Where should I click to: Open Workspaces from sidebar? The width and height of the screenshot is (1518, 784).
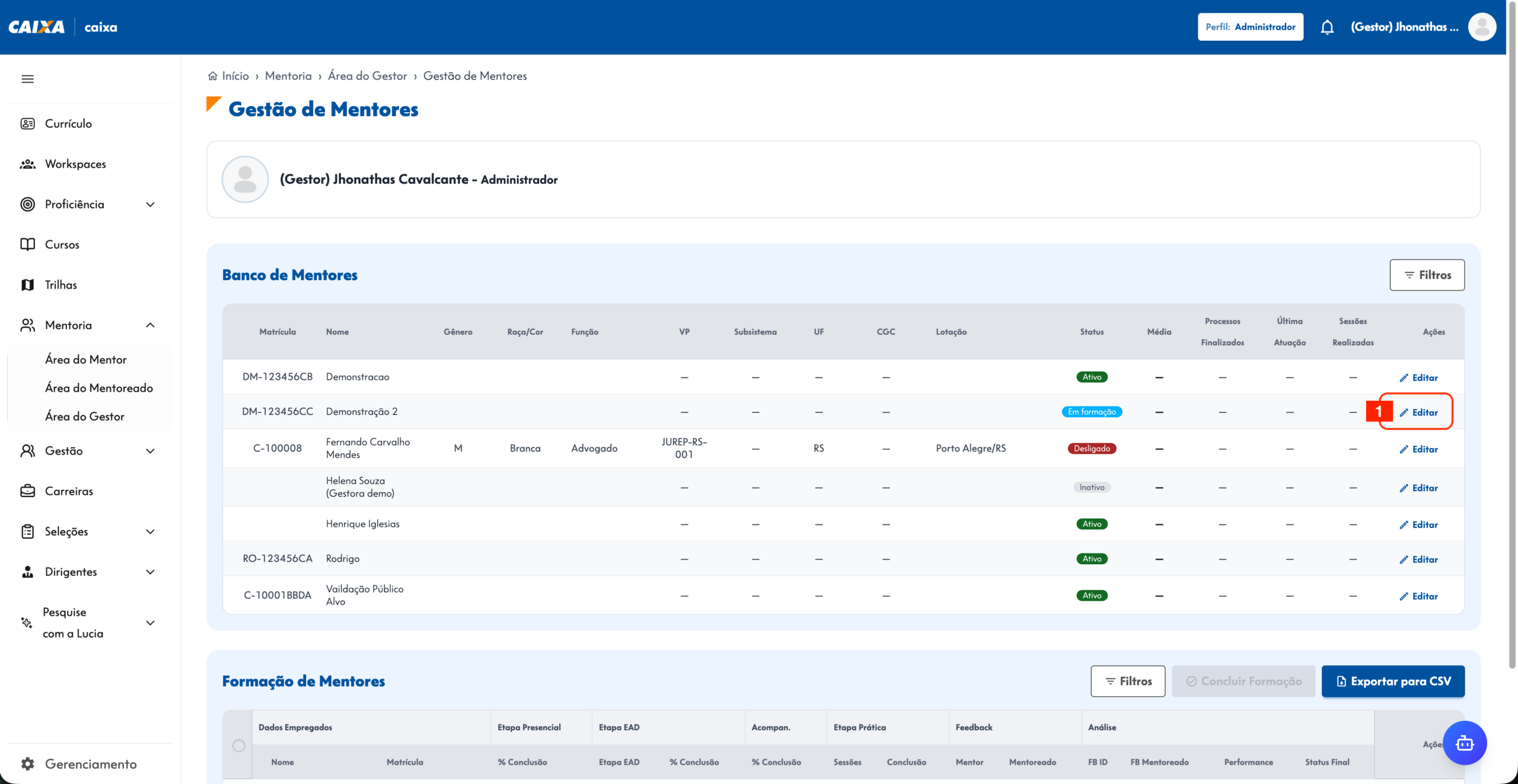(75, 164)
